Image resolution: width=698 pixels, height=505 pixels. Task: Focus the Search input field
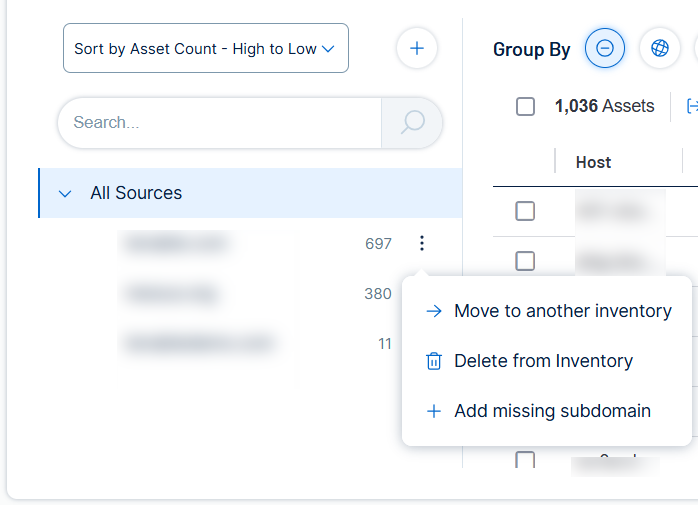pos(220,122)
